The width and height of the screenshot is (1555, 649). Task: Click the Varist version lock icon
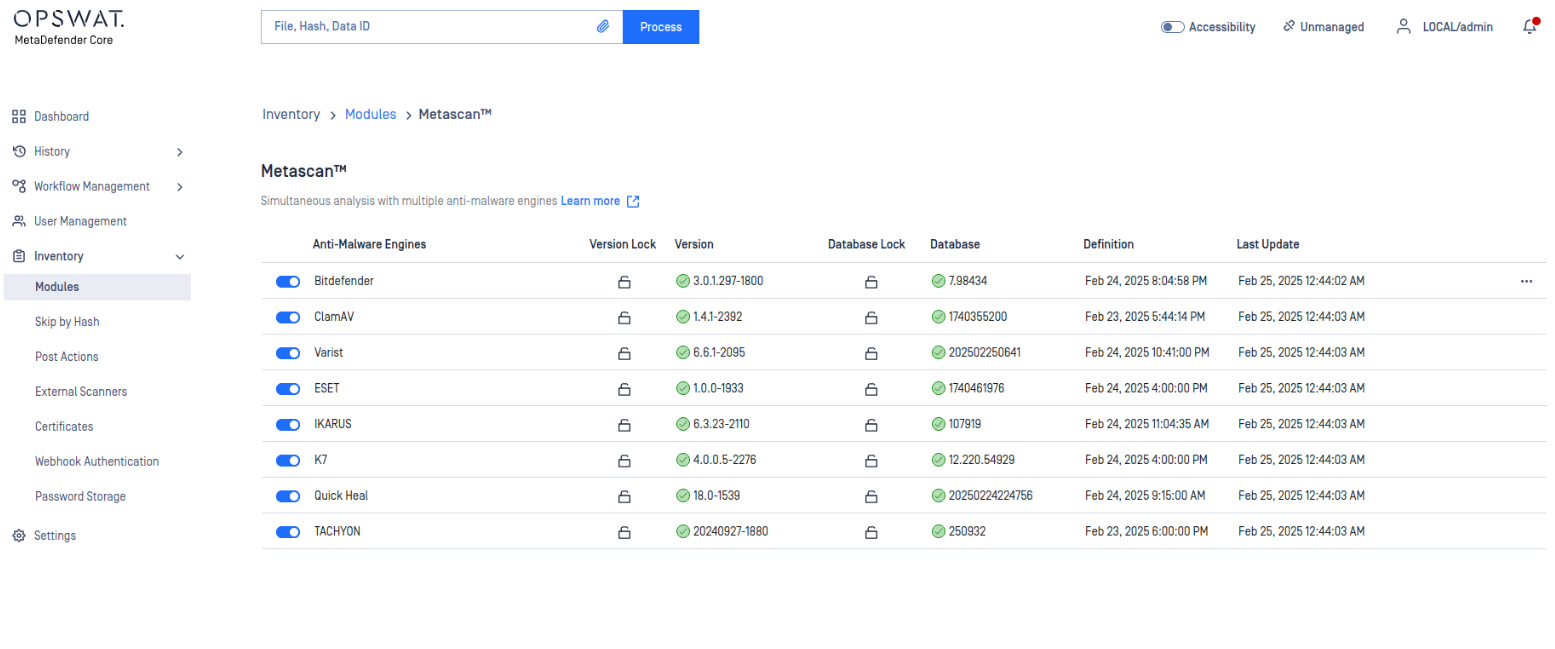[624, 353]
